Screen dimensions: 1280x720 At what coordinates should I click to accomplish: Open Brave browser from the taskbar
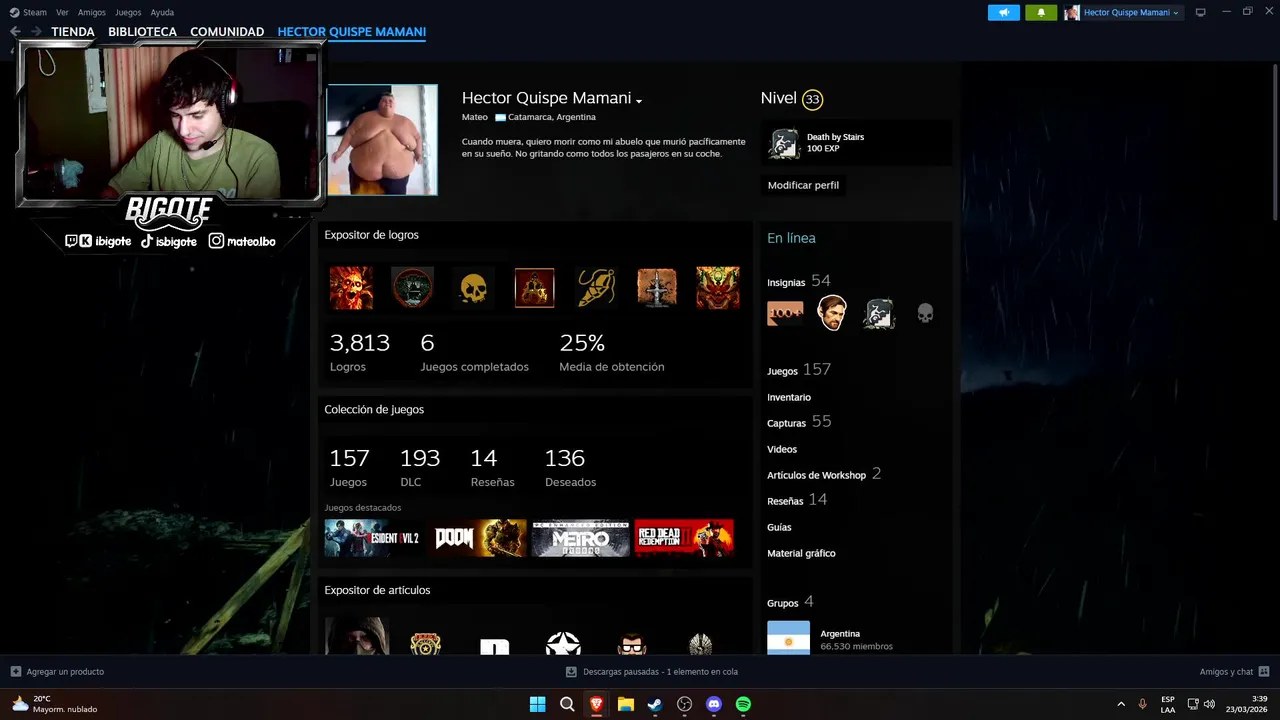pos(597,704)
